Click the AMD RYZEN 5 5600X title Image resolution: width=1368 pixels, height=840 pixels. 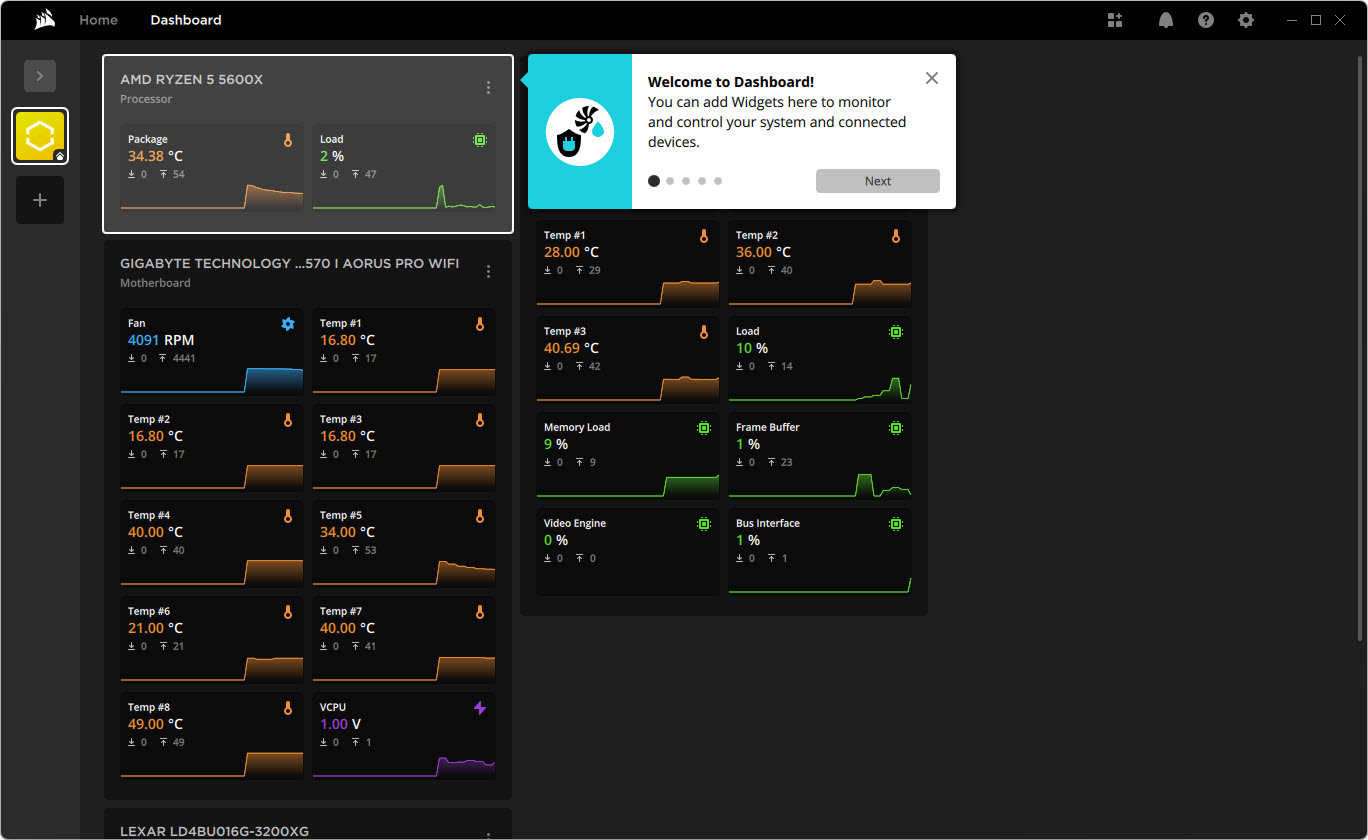click(192, 79)
